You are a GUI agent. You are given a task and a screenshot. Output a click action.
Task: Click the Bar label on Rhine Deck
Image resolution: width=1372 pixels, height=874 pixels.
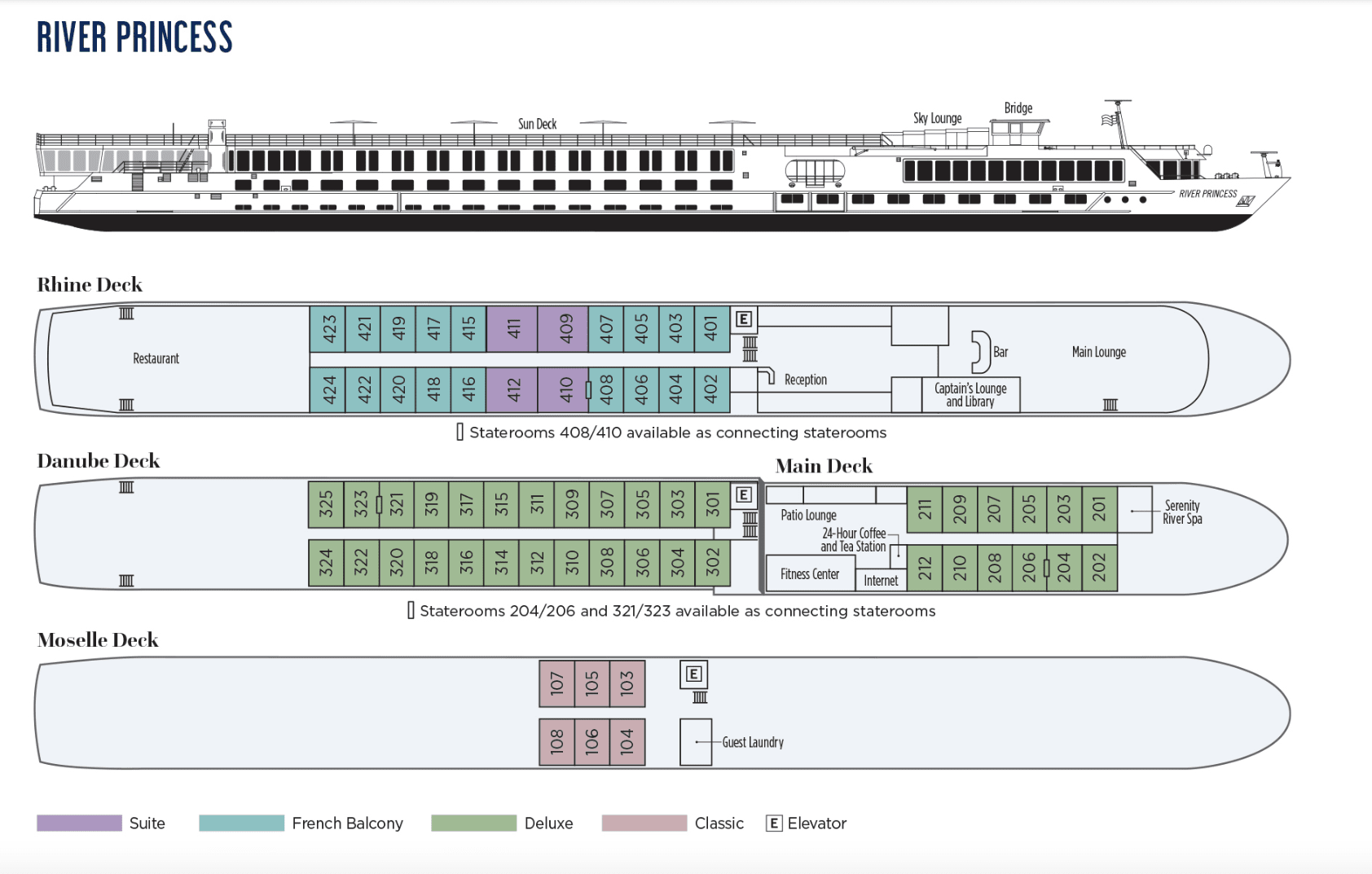(1000, 352)
